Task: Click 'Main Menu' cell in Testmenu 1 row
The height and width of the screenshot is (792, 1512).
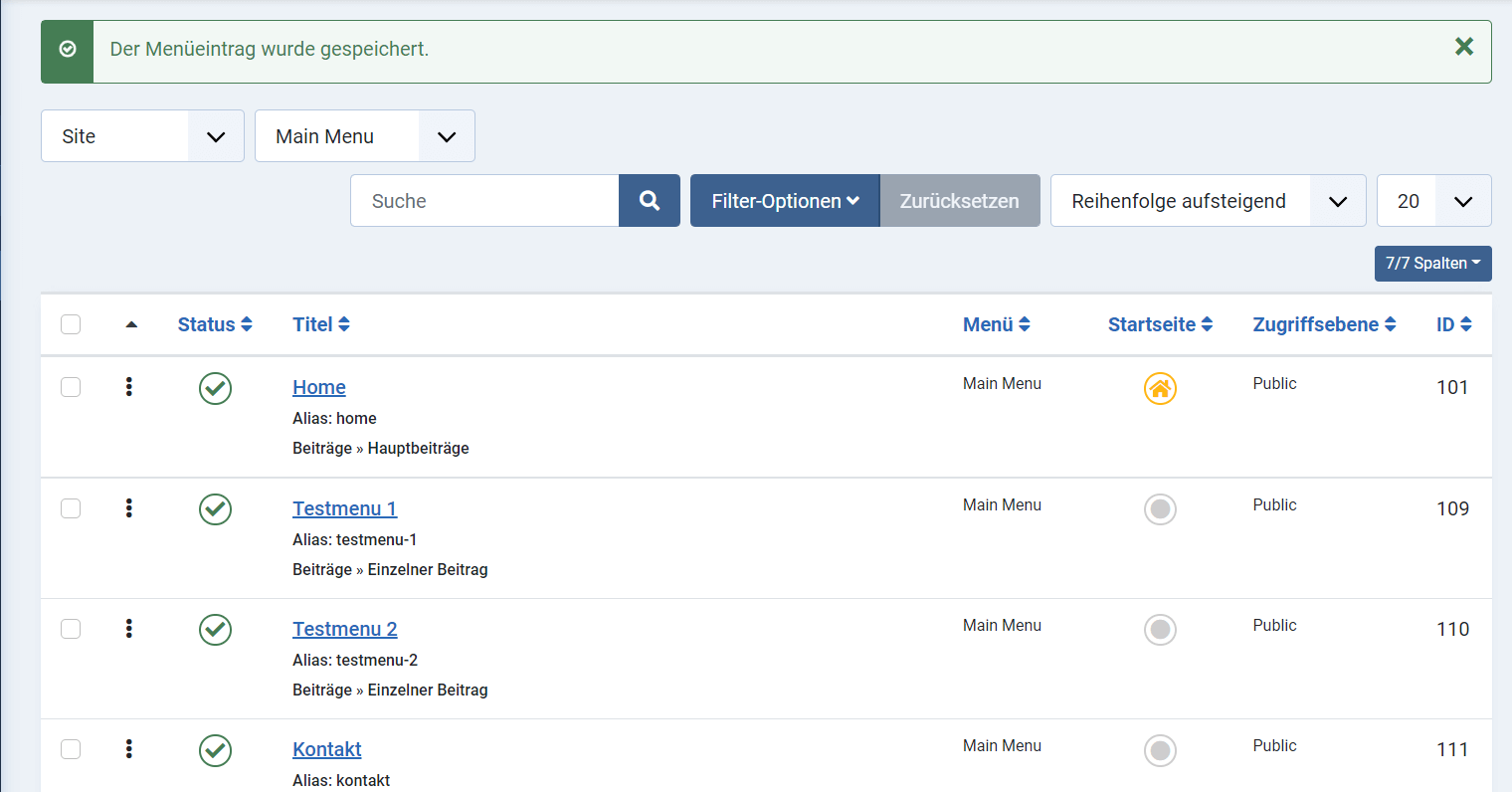Action: point(1002,505)
